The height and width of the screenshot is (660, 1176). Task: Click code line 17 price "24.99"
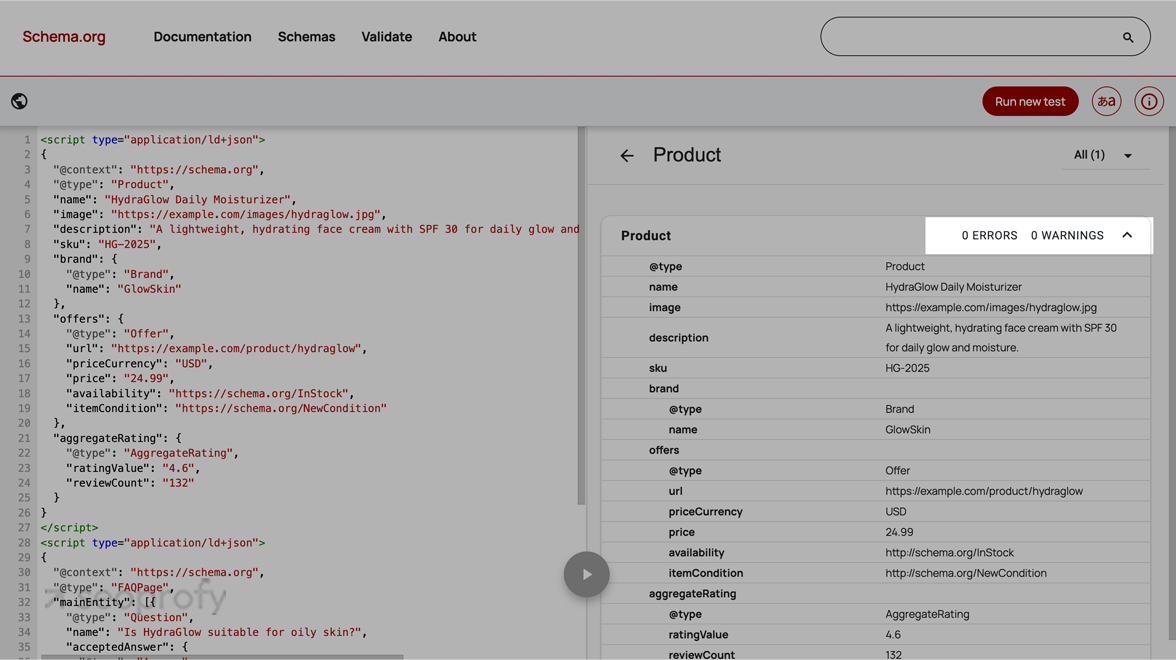[120, 379]
